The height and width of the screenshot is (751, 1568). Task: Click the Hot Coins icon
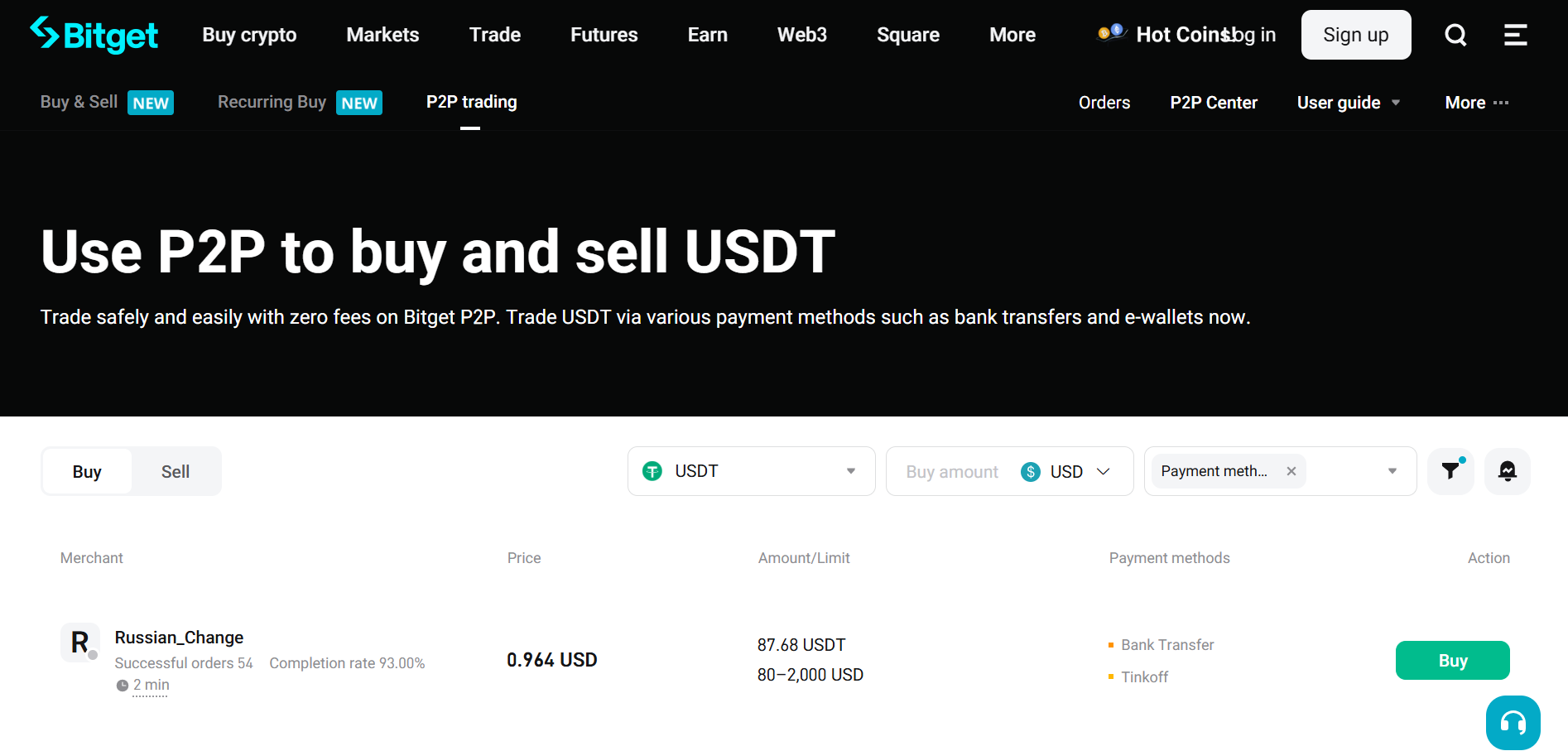(1111, 34)
